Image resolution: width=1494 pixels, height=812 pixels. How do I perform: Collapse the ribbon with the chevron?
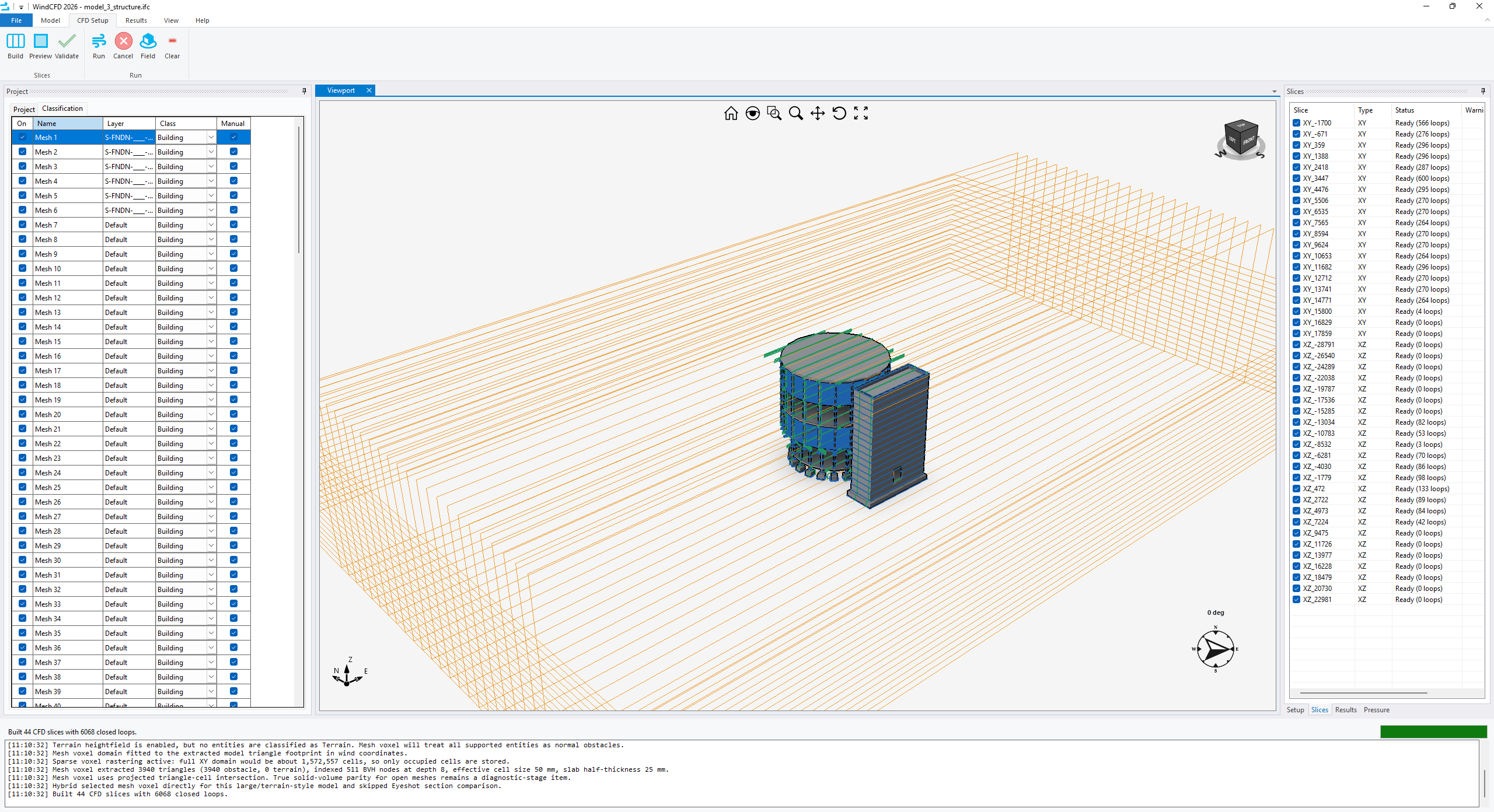click(x=1486, y=20)
